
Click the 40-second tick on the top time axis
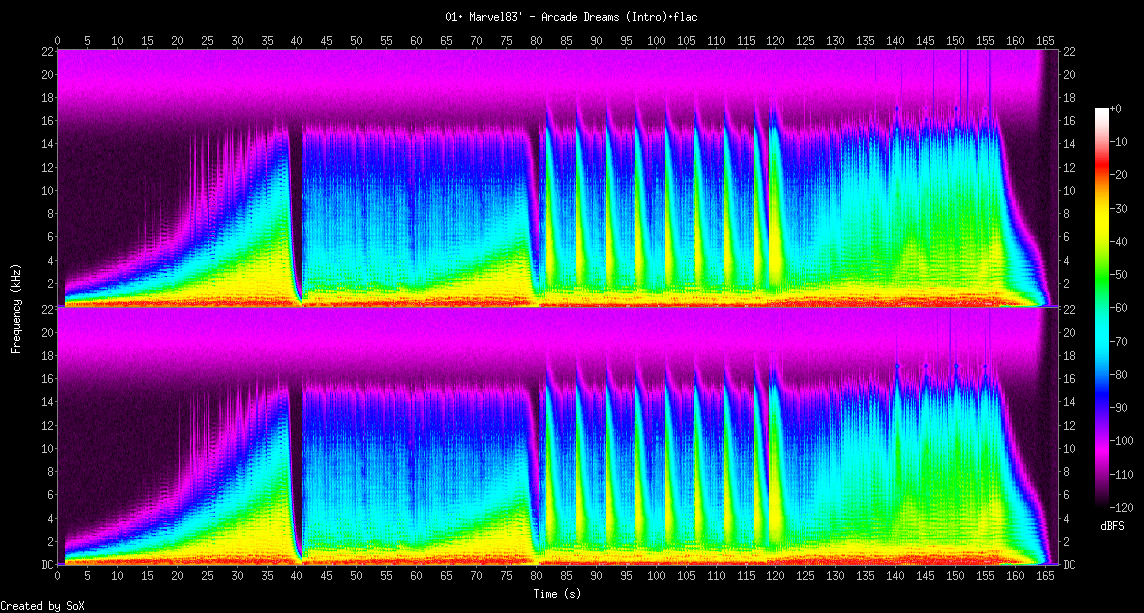(x=296, y=41)
